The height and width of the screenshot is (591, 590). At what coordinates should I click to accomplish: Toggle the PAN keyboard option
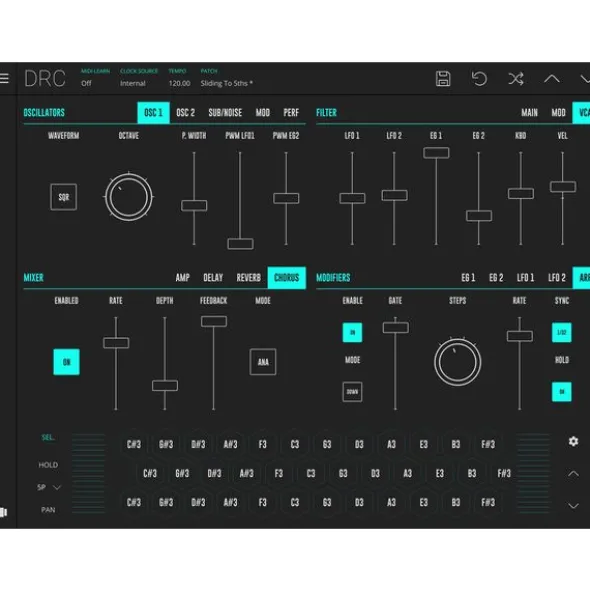pos(48,510)
